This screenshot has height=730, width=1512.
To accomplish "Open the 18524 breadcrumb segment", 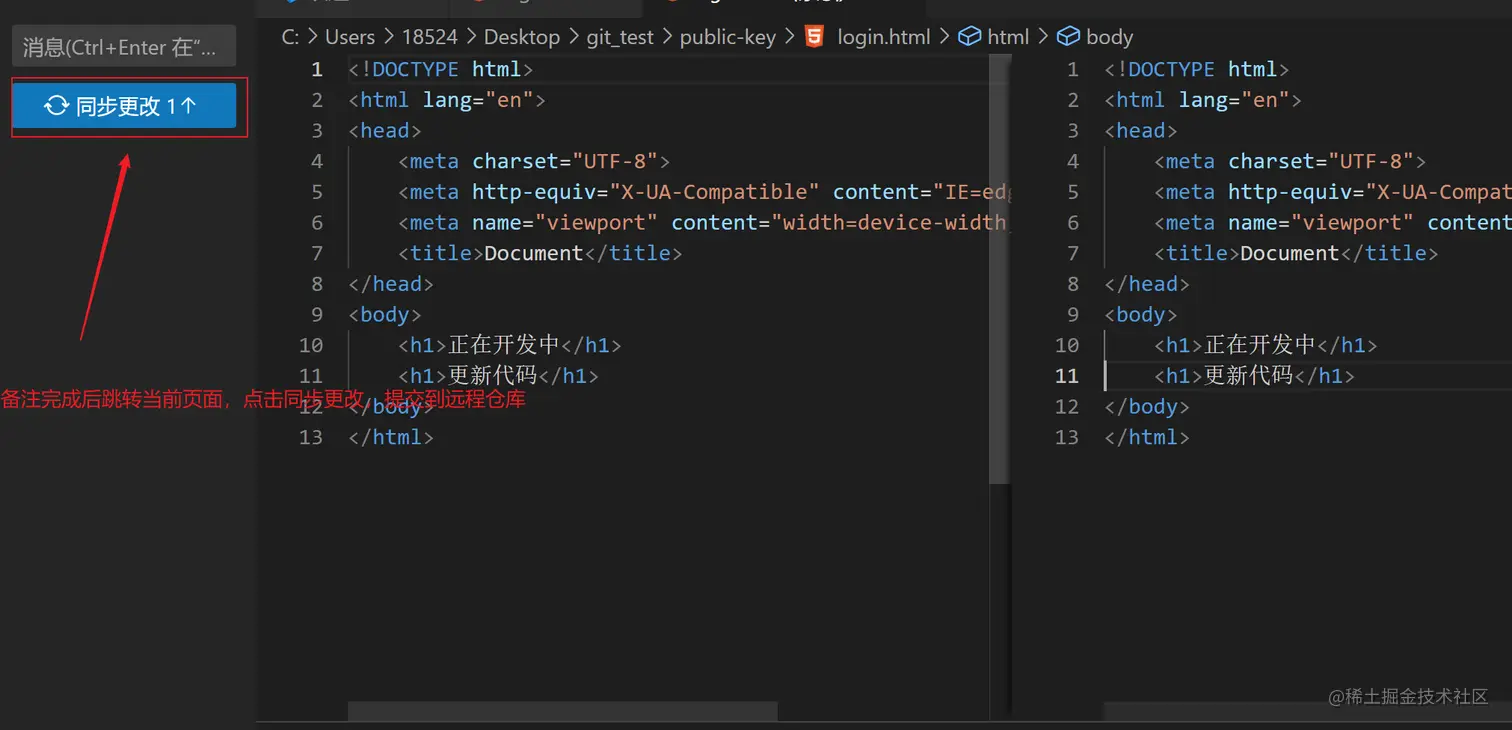I will coord(430,37).
